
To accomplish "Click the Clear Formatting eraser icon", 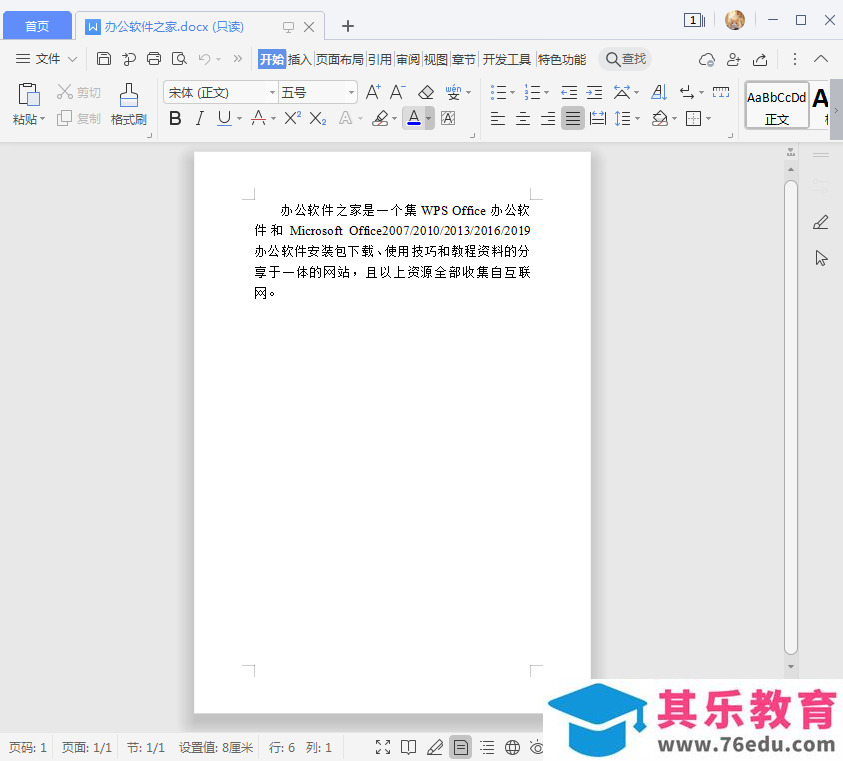I will coord(426,93).
